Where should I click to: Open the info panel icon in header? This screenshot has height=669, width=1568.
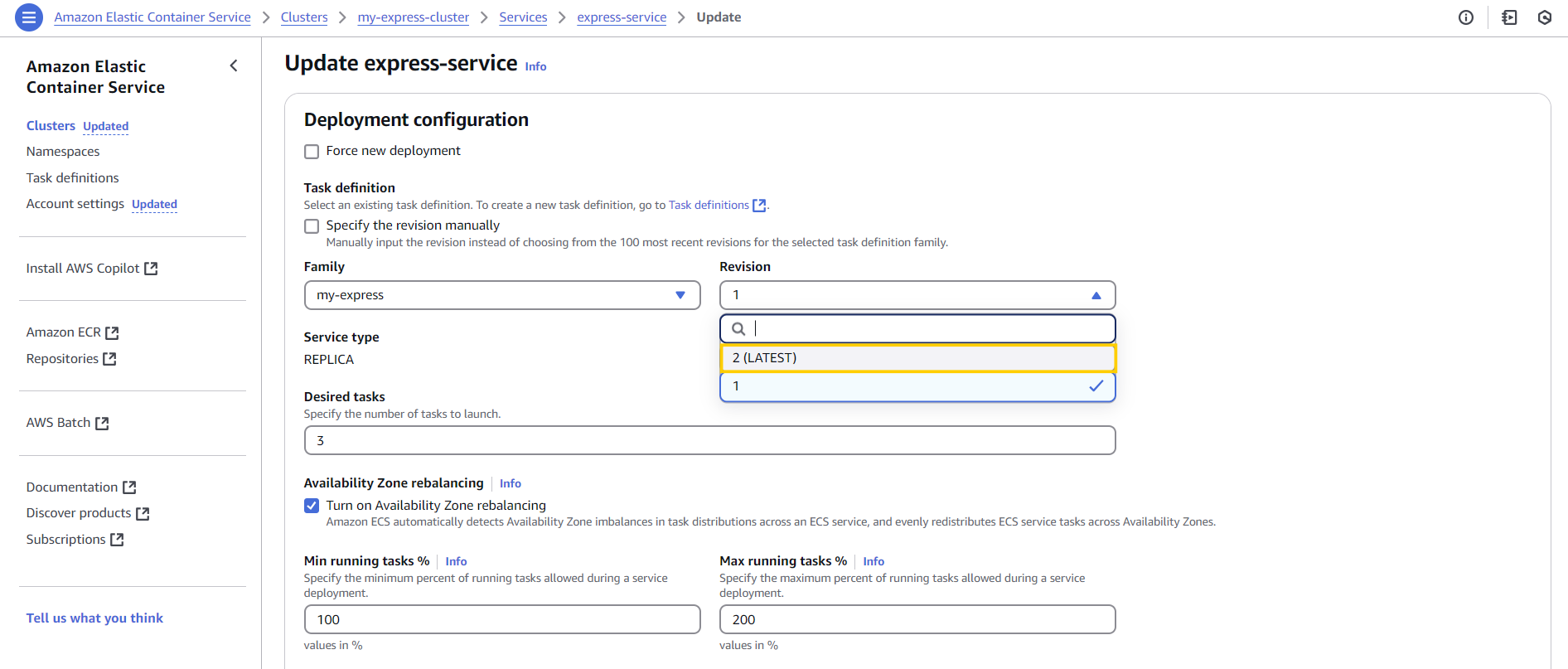(x=1466, y=17)
